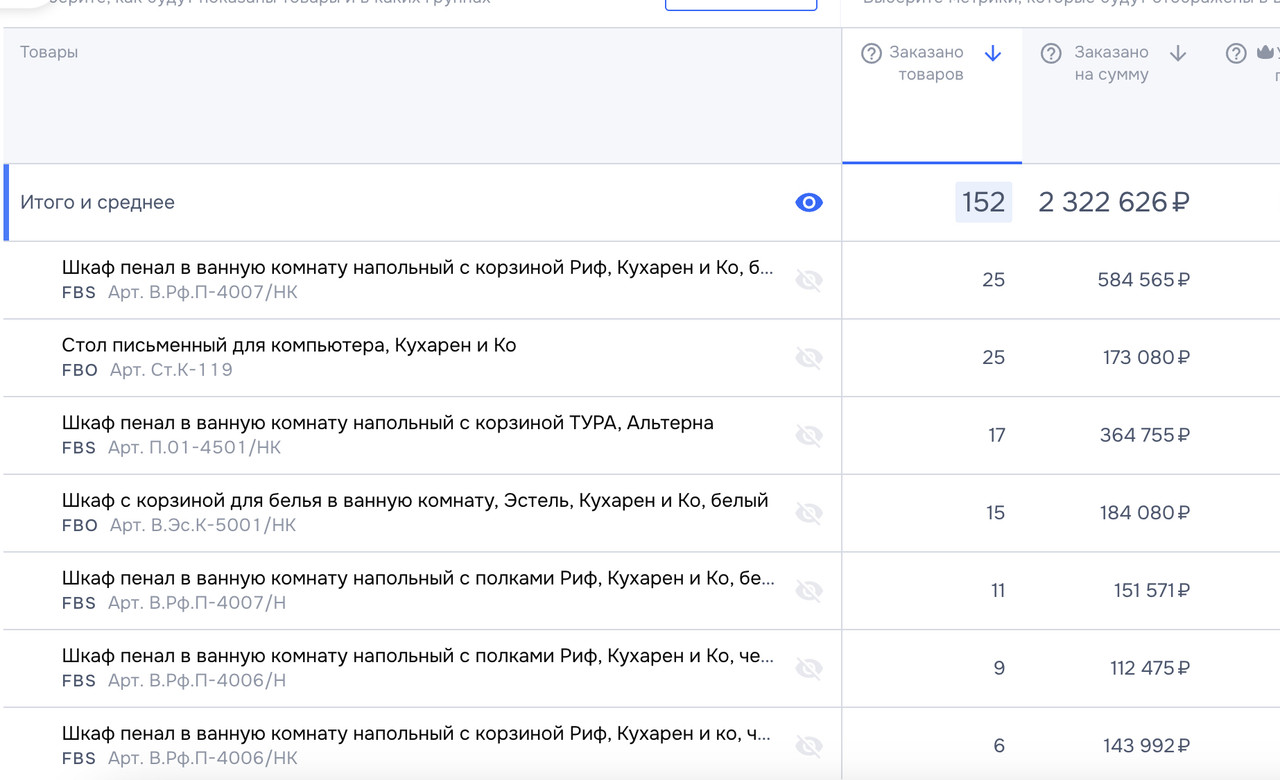Click the outlined button at top of page
This screenshot has width=1280, height=780.
coord(740,4)
